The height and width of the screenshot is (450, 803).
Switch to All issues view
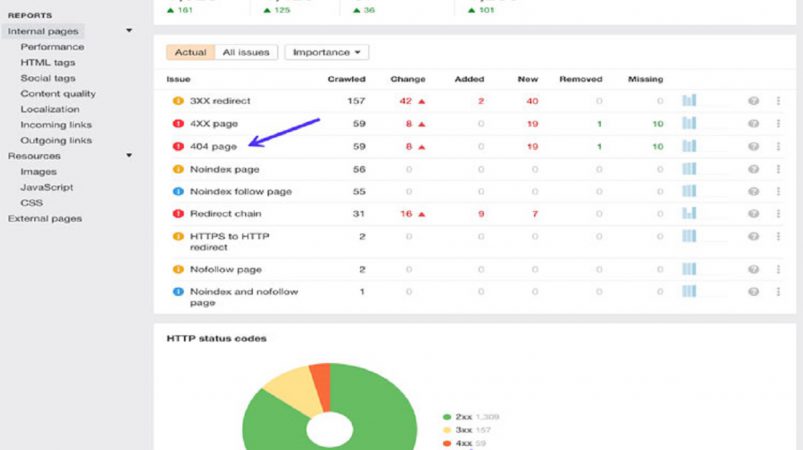coord(246,52)
